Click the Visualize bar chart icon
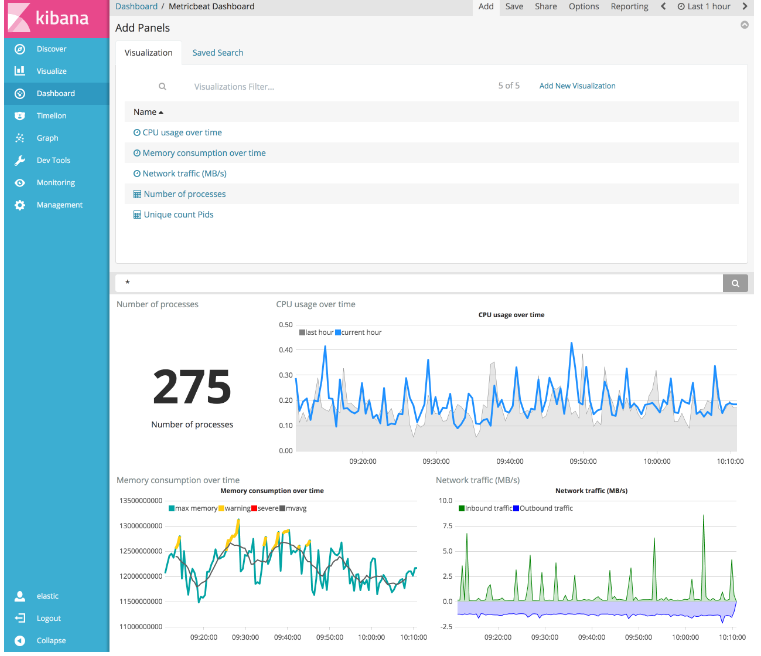This screenshot has width=761, height=656. (x=20, y=71)
